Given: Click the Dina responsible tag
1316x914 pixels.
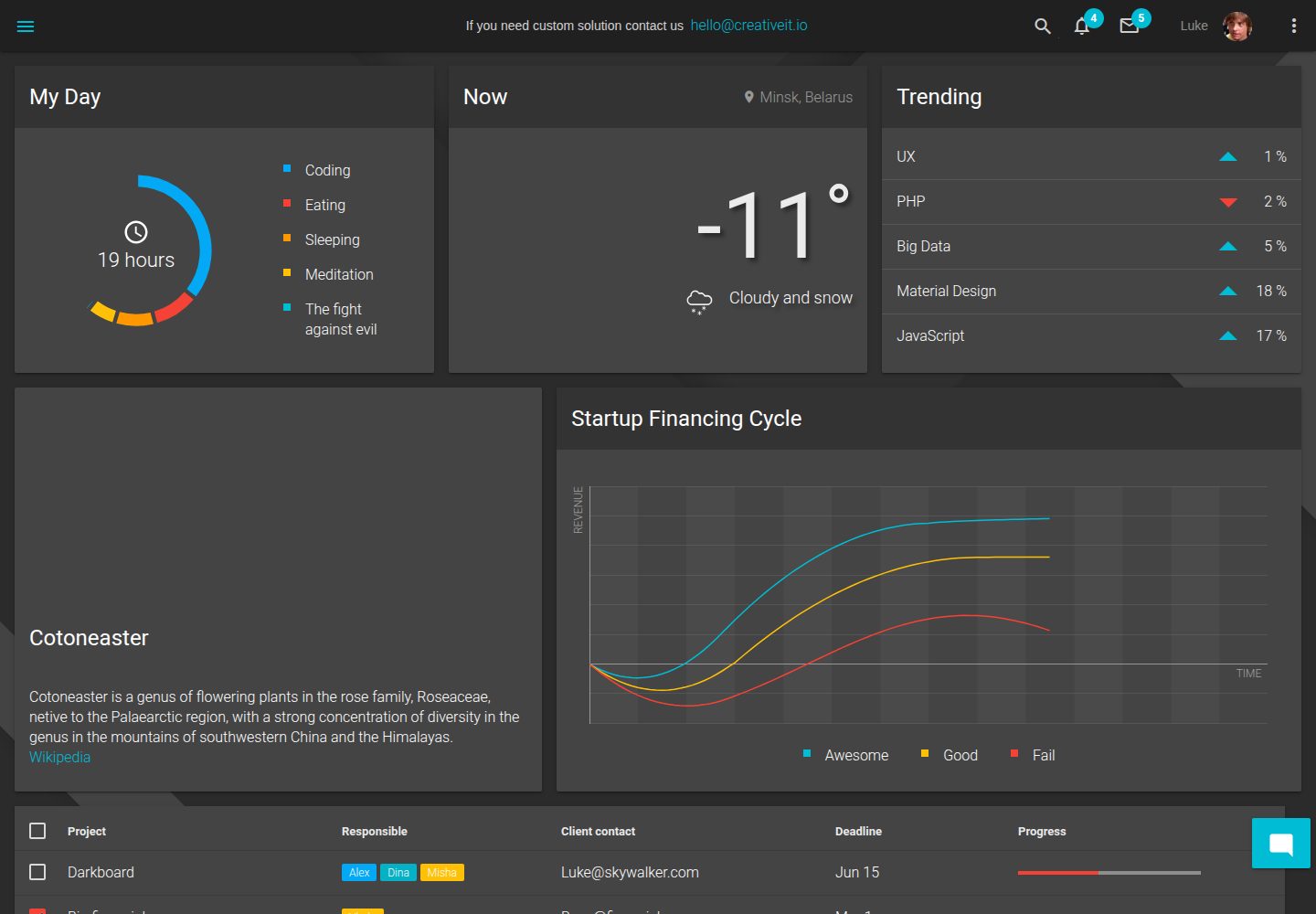Looking at the screenshot, I should [x=398, y=873].
